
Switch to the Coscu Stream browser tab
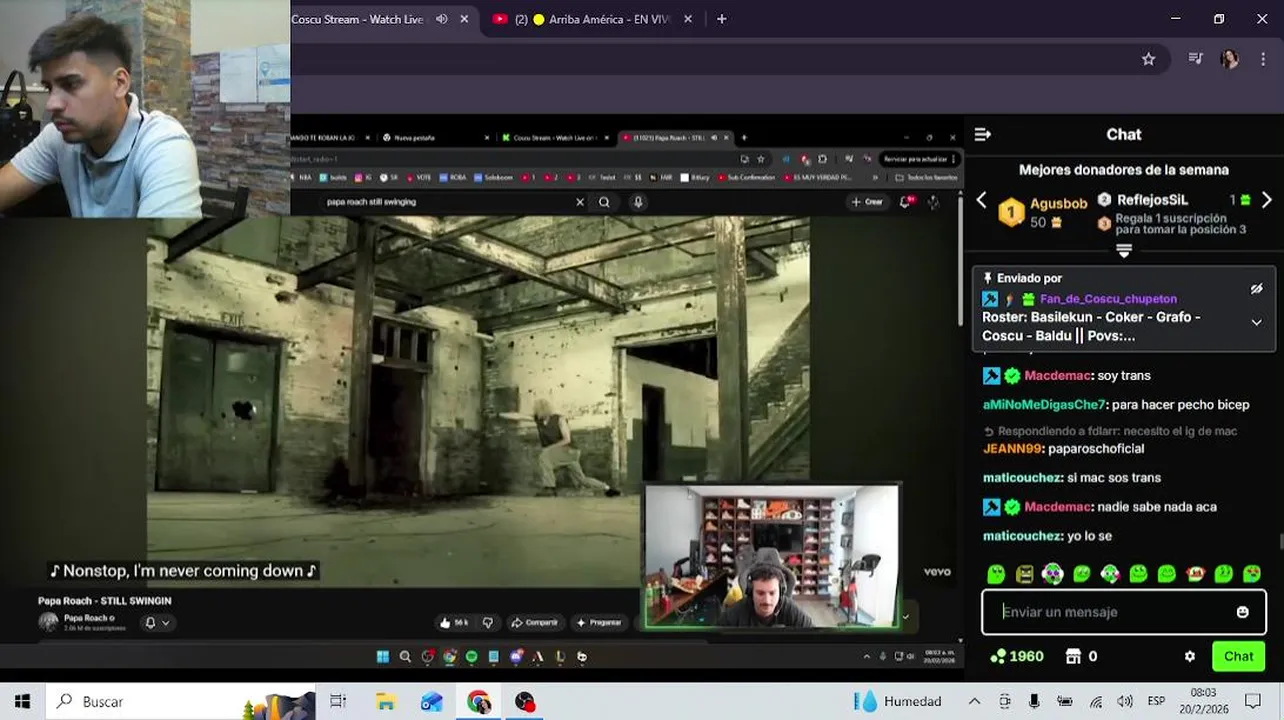[358, 19]
